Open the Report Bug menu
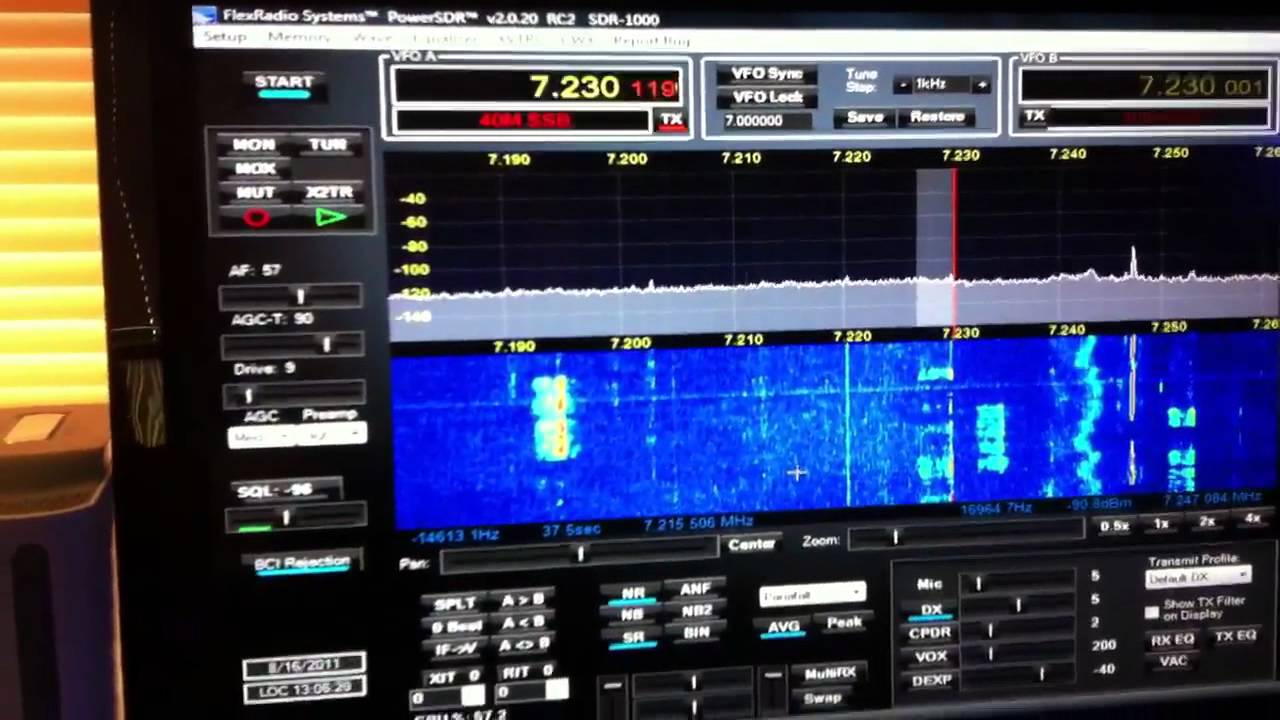The image size is (1280, 720). 652,41
